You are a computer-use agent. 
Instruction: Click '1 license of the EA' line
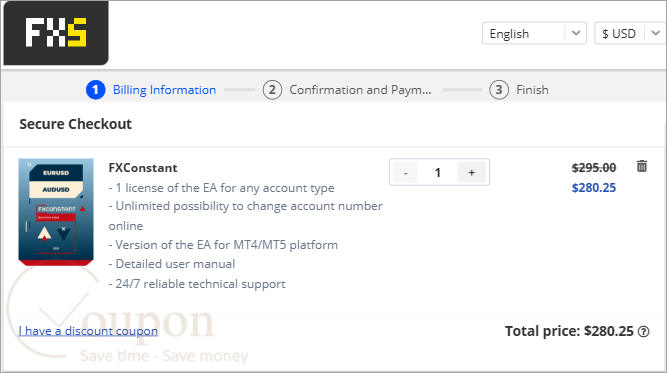click(x=221, y=188)
